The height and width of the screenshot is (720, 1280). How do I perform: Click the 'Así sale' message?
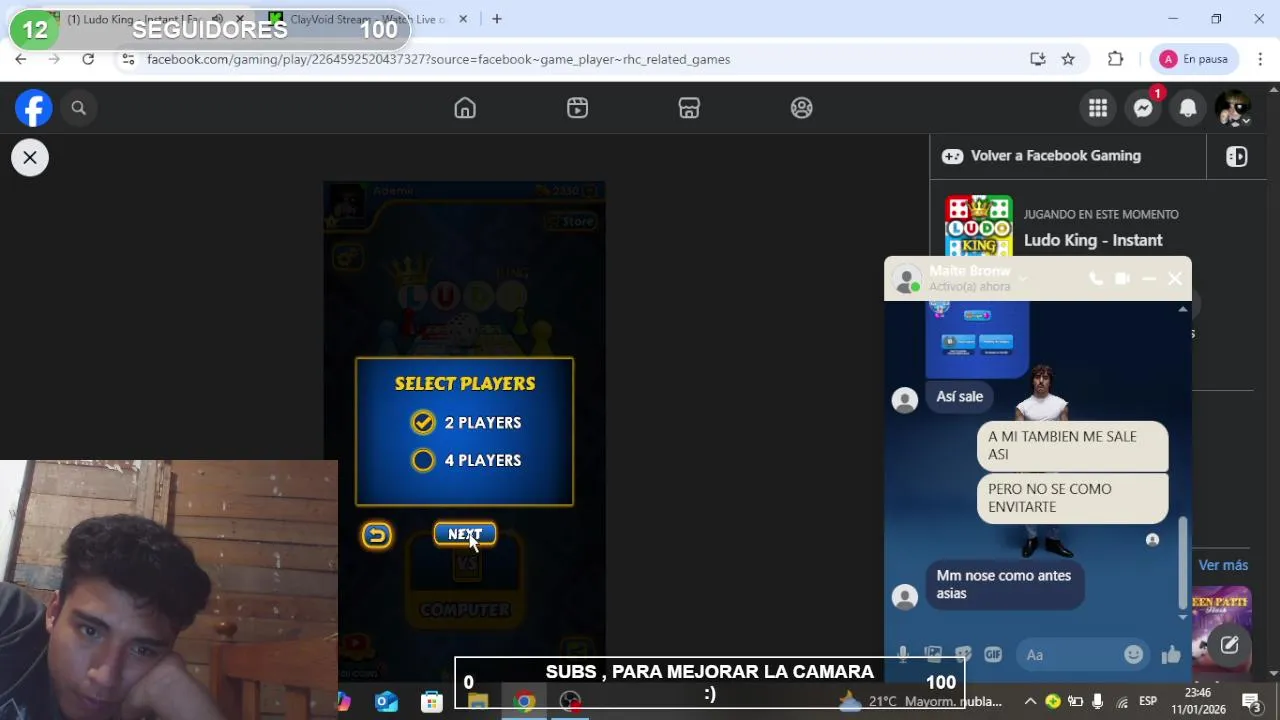960,397
